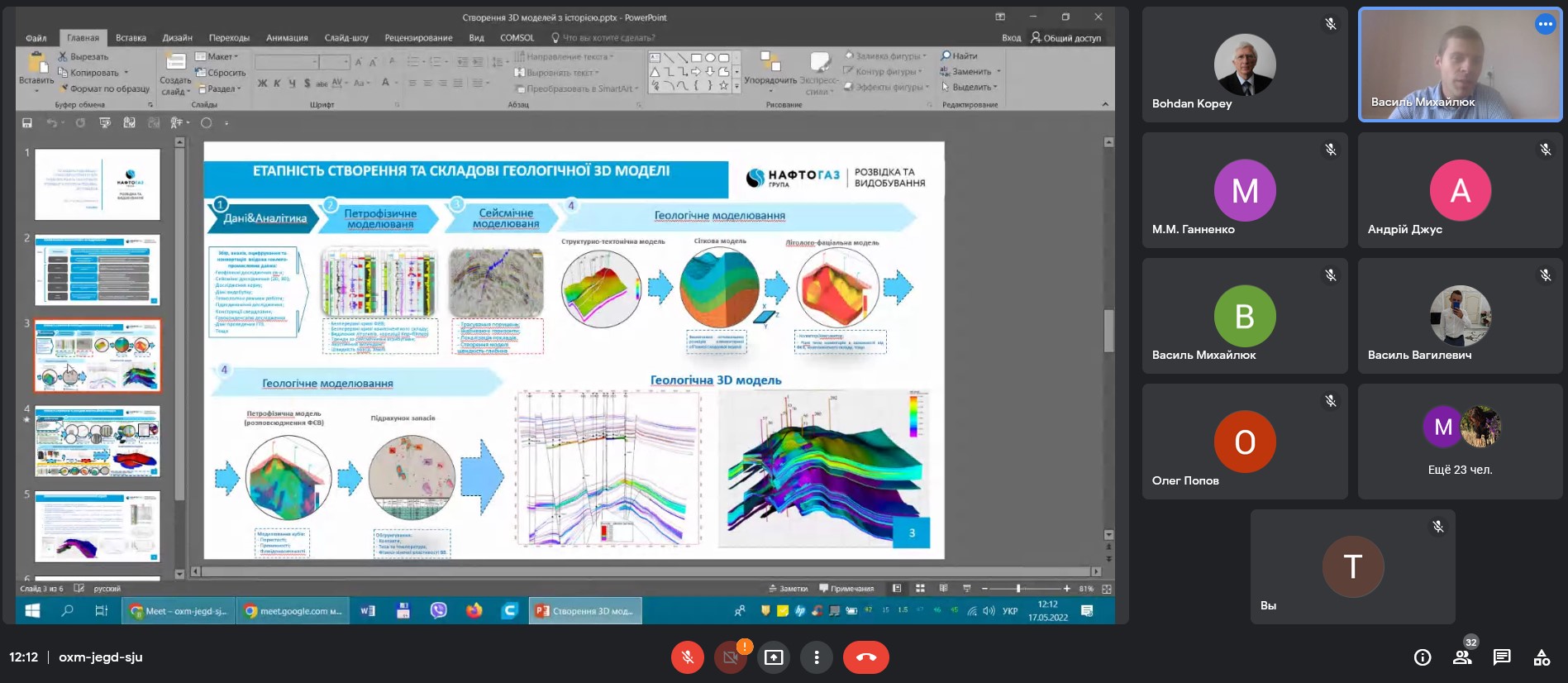1568x683 pixels.
Task: Open more options menu in Meet bar
Action: pos(817,657)
